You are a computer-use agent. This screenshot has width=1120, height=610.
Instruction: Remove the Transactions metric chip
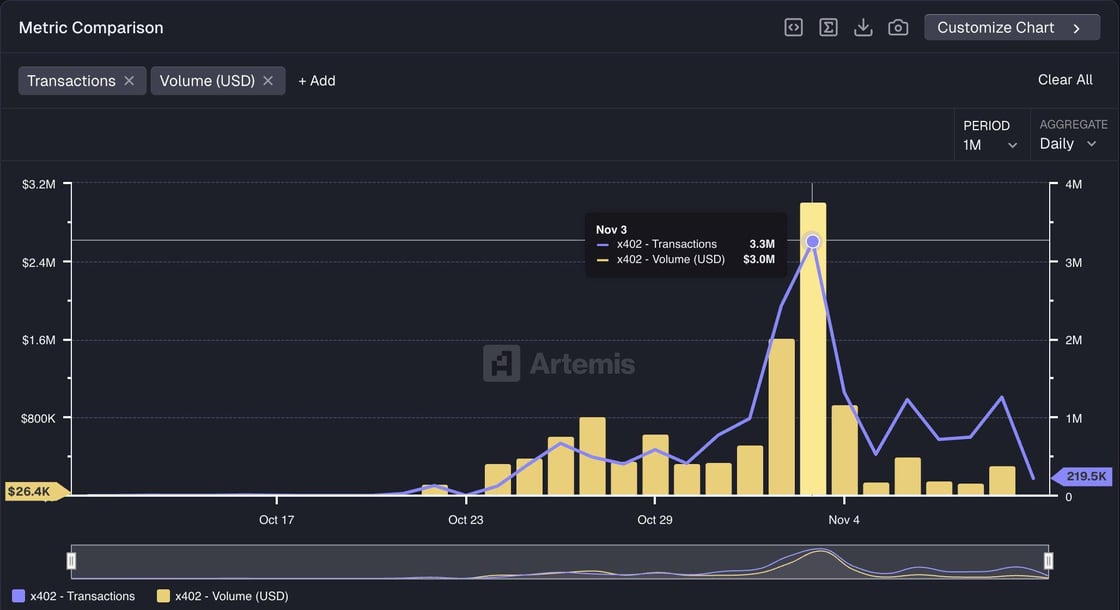coord(129,81)
